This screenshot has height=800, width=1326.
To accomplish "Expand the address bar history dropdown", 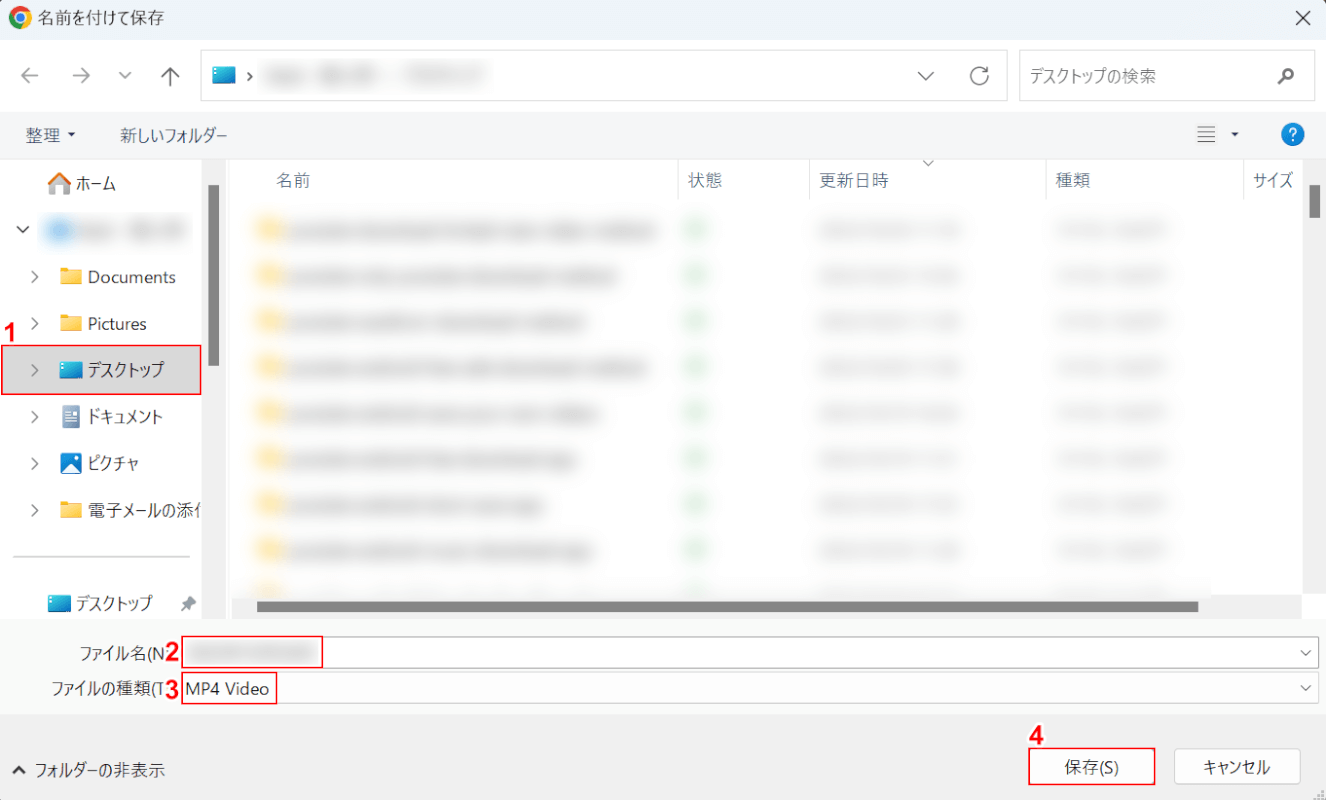I will point(926,76).
